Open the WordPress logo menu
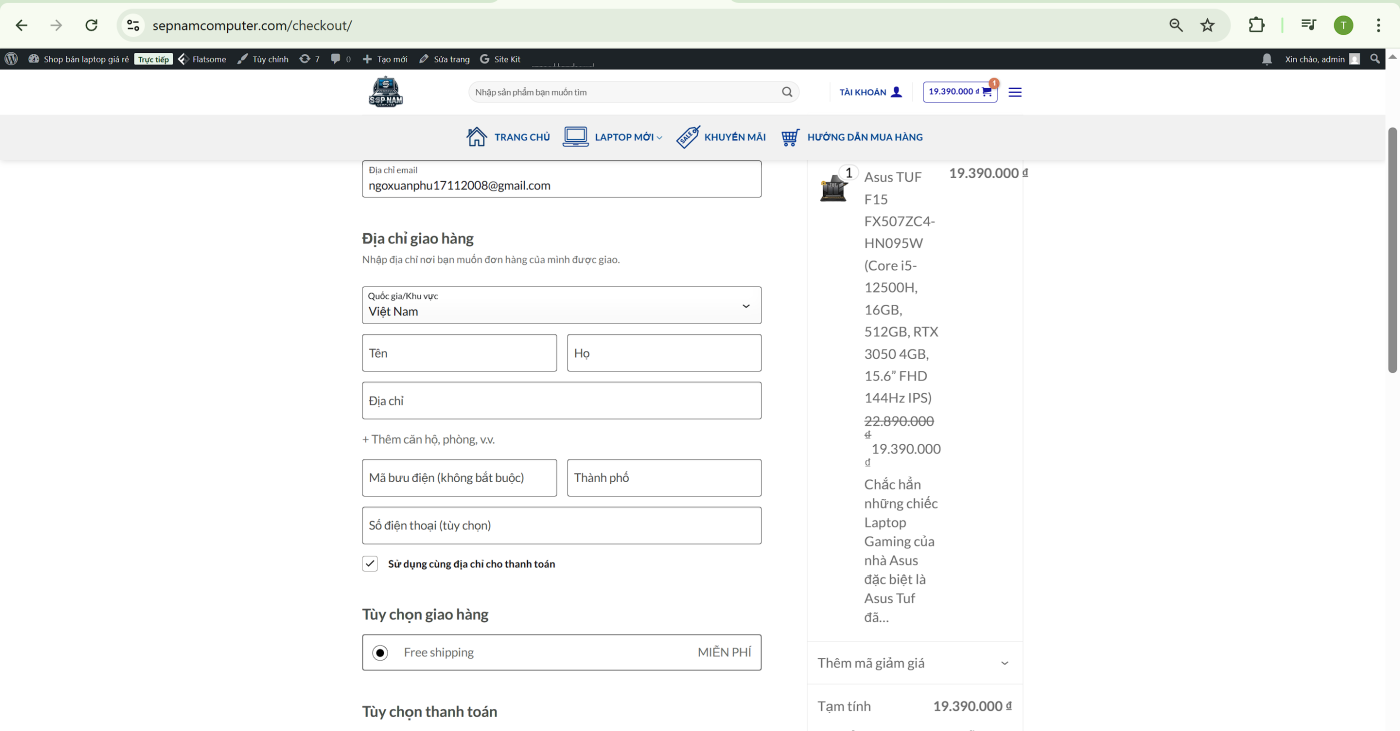Screen dimensions: 1400x731 [11, 59]
